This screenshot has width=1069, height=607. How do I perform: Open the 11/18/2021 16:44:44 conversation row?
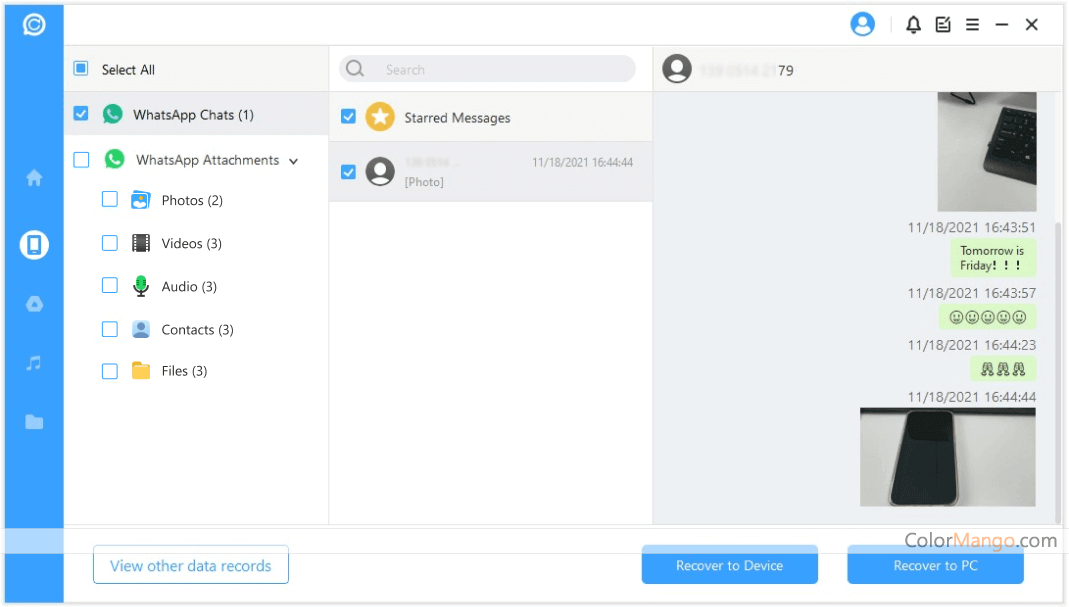pos(491,172)
